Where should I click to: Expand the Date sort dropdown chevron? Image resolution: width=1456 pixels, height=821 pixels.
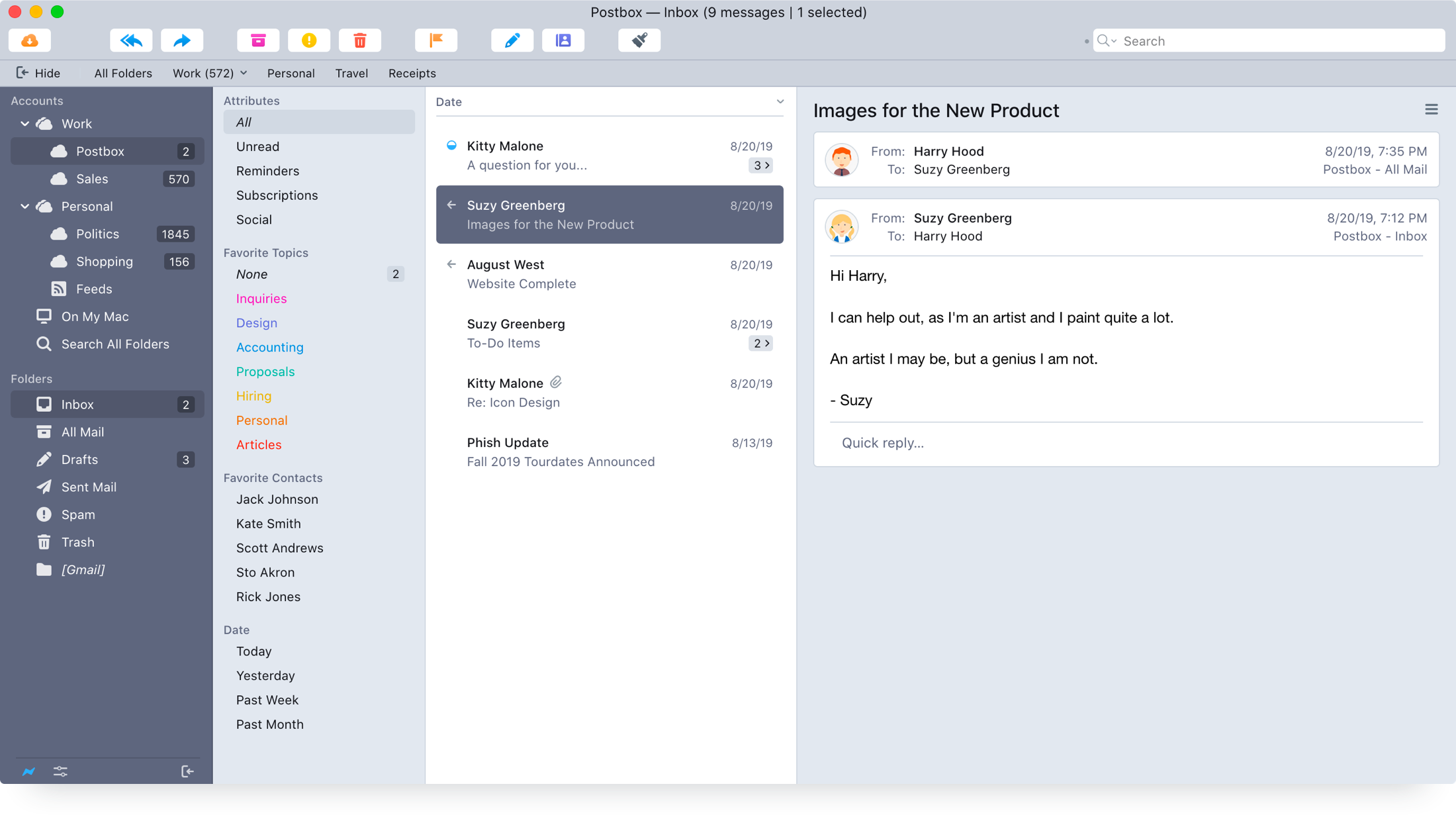pos(780,101)
